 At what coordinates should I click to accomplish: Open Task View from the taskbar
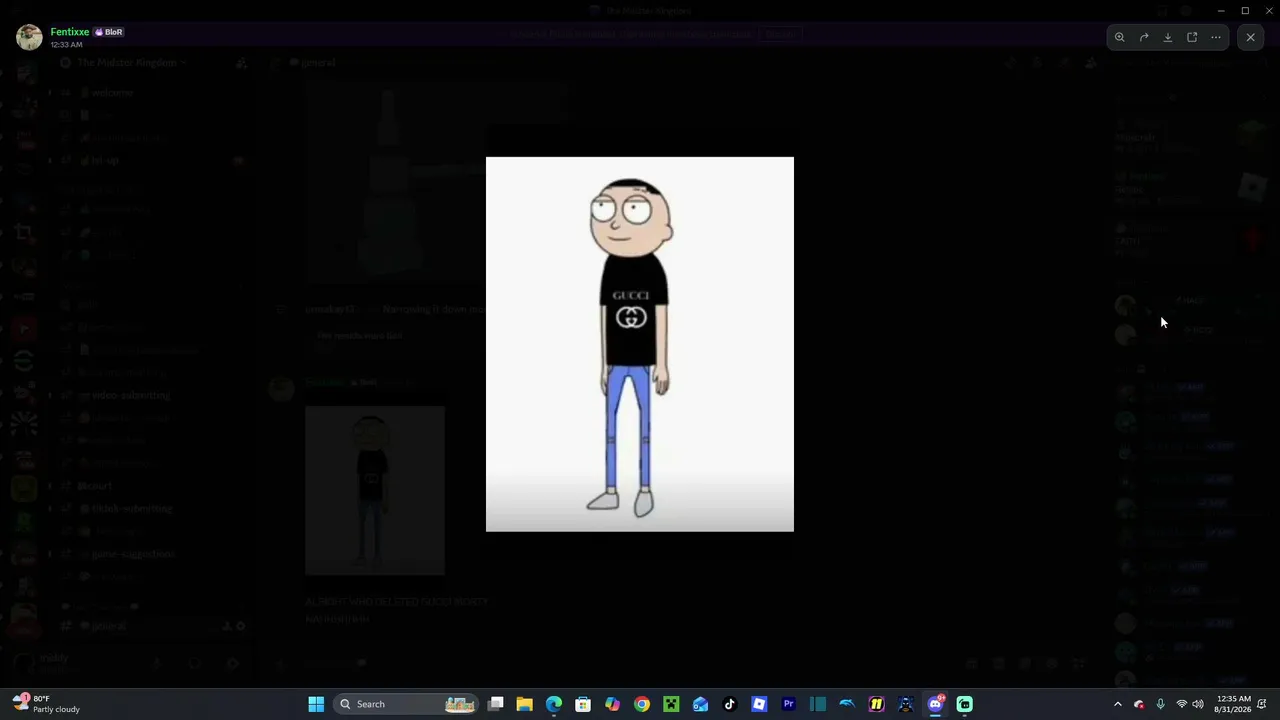pyautogui.click(x=495, y=704)
